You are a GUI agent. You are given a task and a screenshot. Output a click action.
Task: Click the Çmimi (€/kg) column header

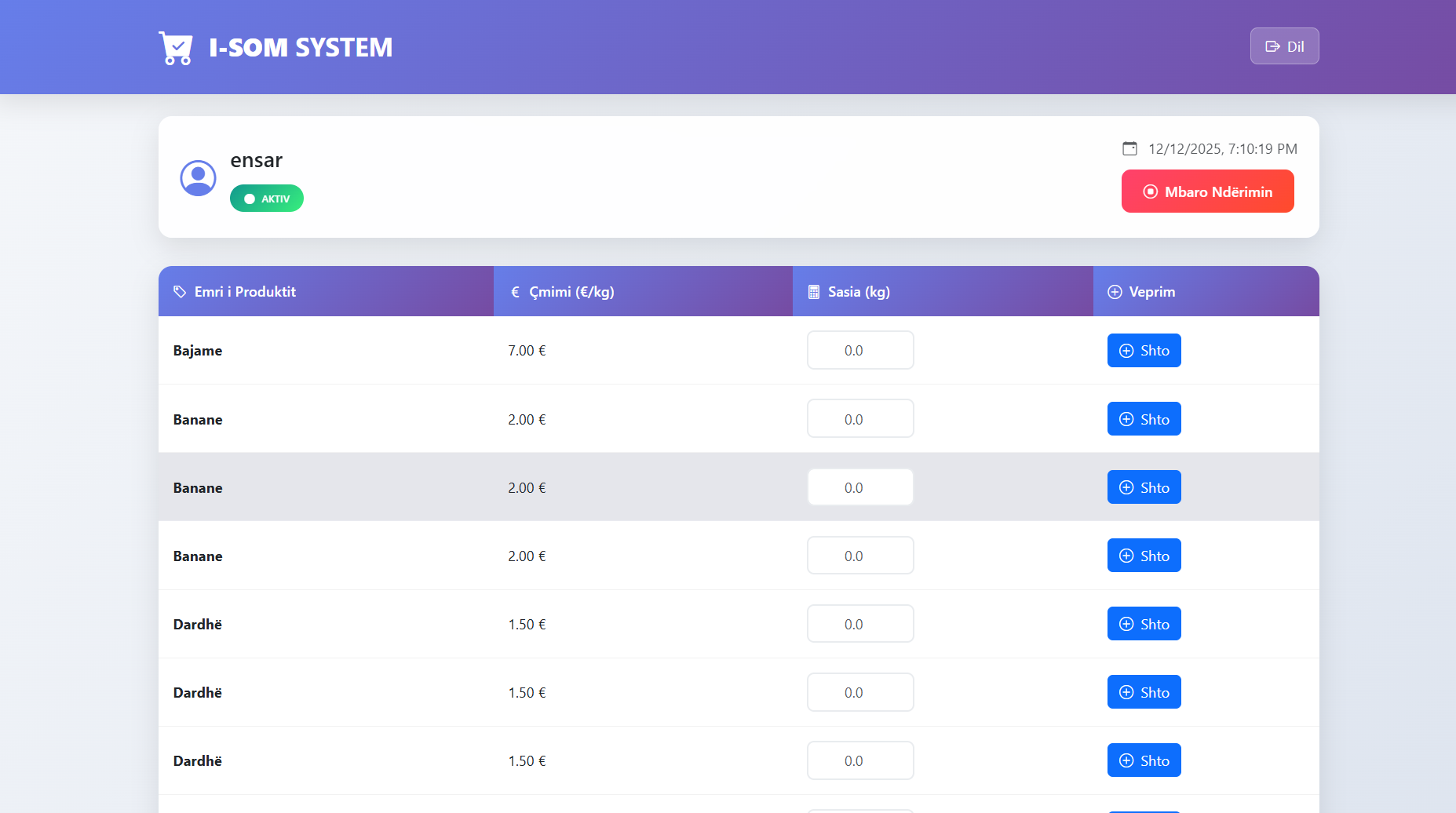(x=571, y=292)
